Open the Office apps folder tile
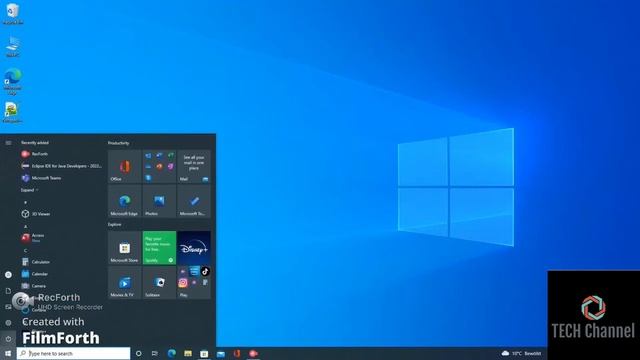 (x=159, y=166)
